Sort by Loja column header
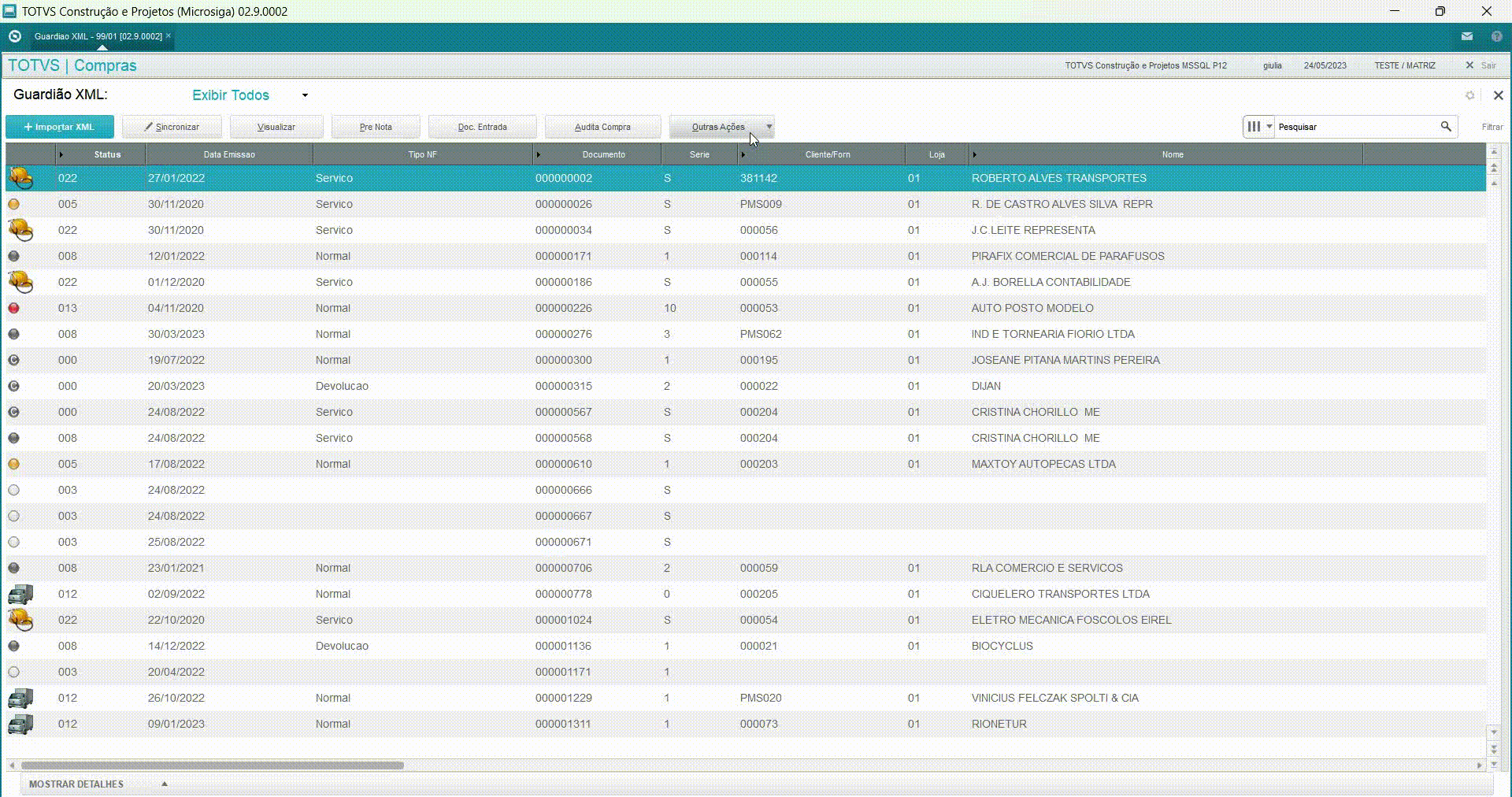 [x=936, y=154]
